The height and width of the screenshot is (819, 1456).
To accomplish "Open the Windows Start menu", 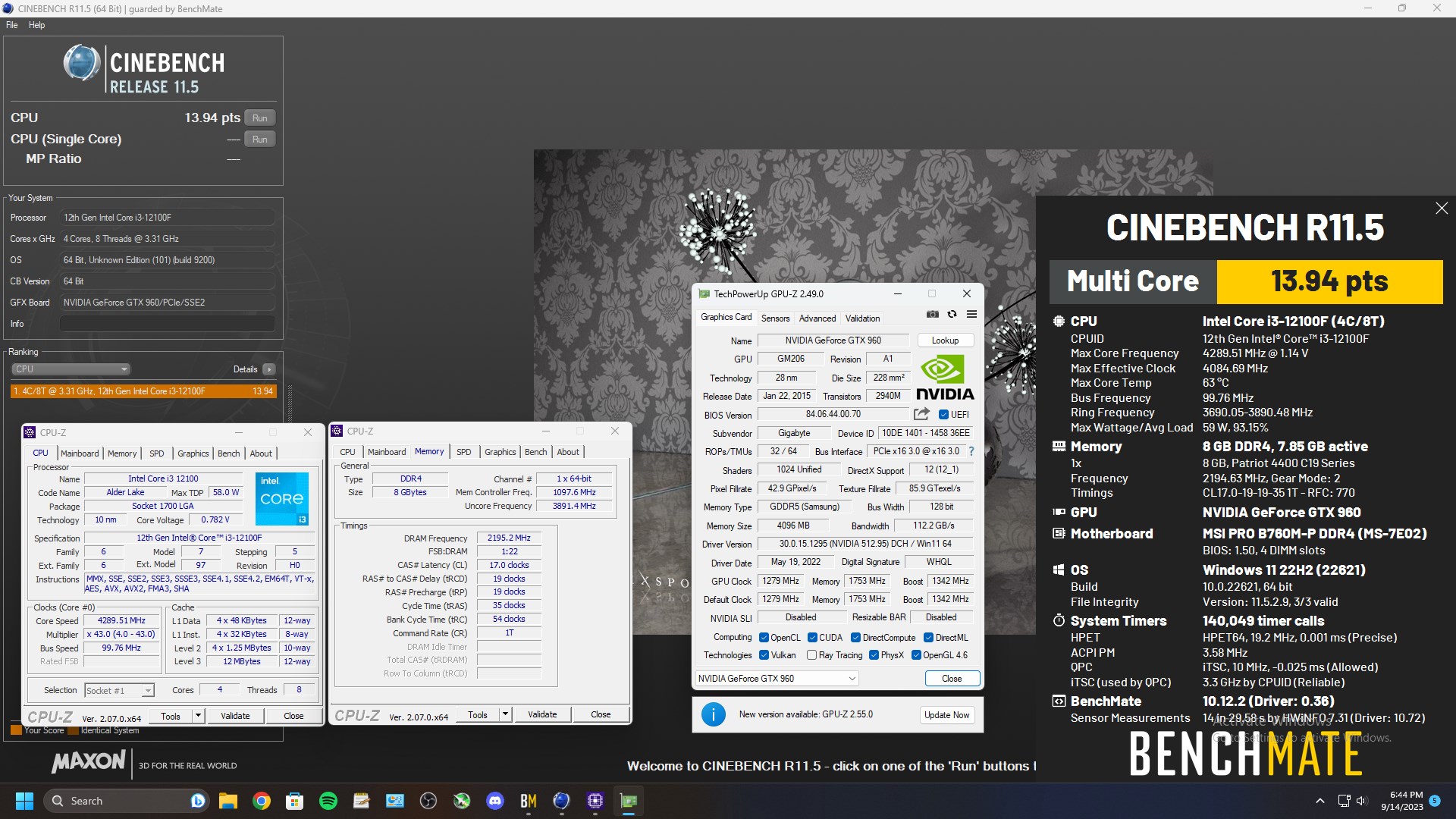I will [x=24, y=801].
